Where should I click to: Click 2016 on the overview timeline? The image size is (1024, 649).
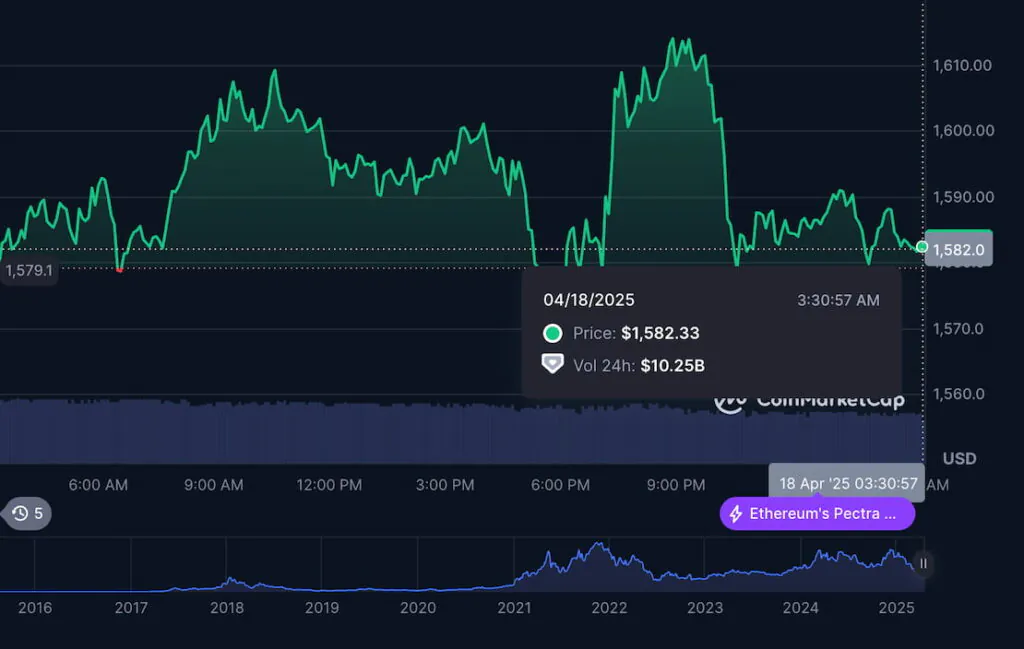click(x=35, y=608)
